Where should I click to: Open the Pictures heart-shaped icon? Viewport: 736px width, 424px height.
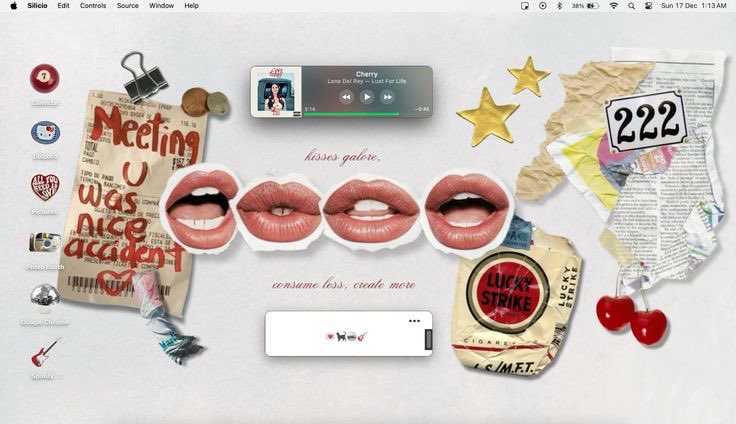(45, 187)
